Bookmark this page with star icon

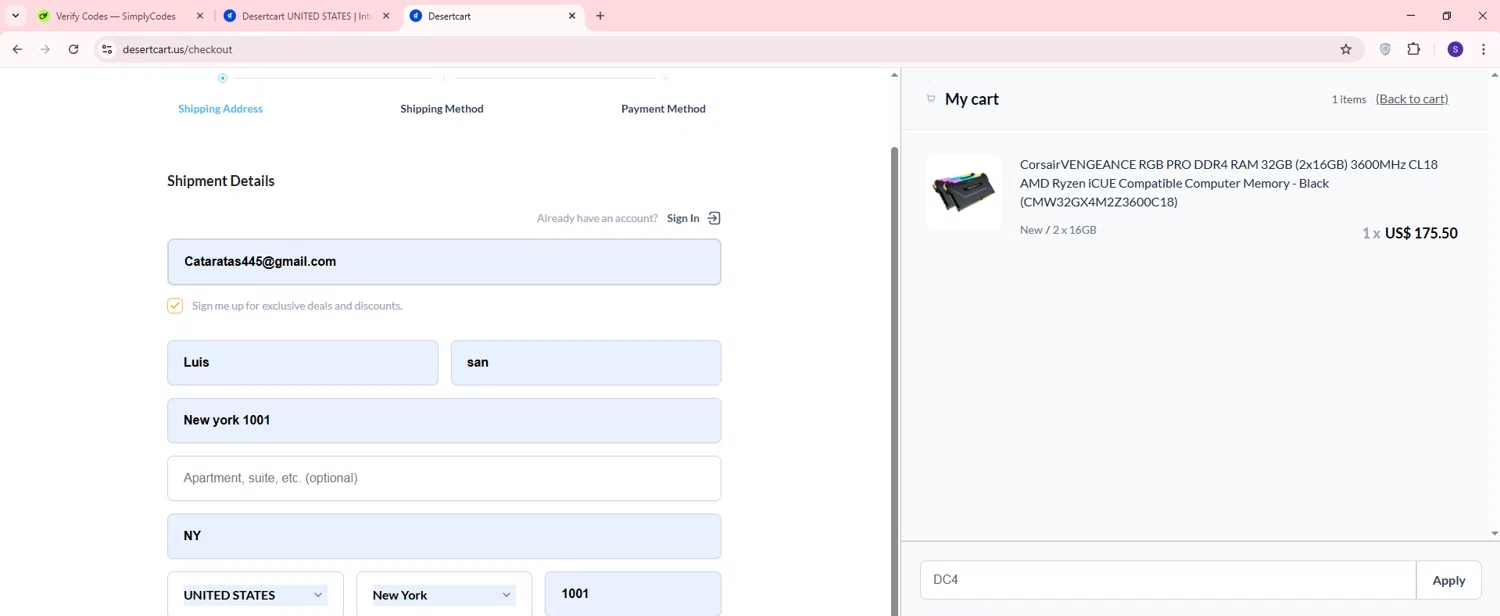click(x=1346, y=49)
